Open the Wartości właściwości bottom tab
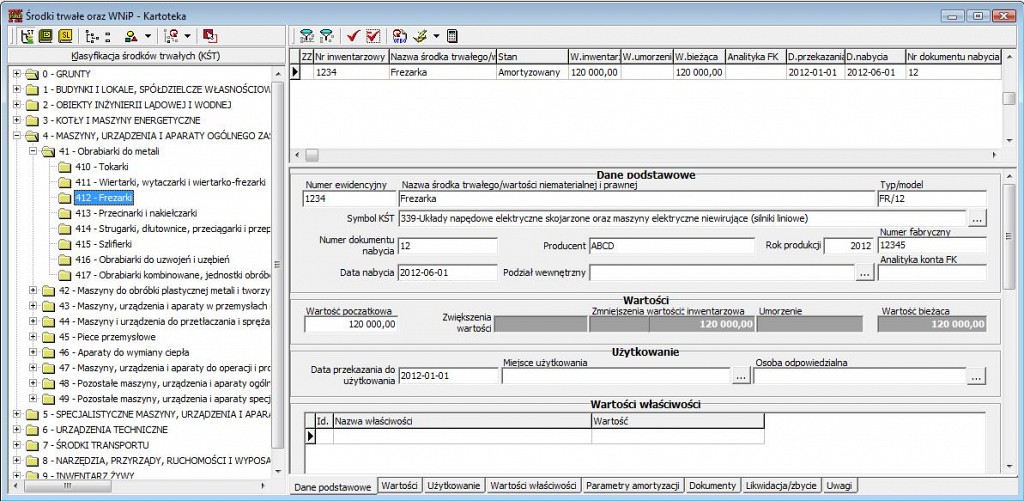Screen dimensions: 1024x501 533,485
